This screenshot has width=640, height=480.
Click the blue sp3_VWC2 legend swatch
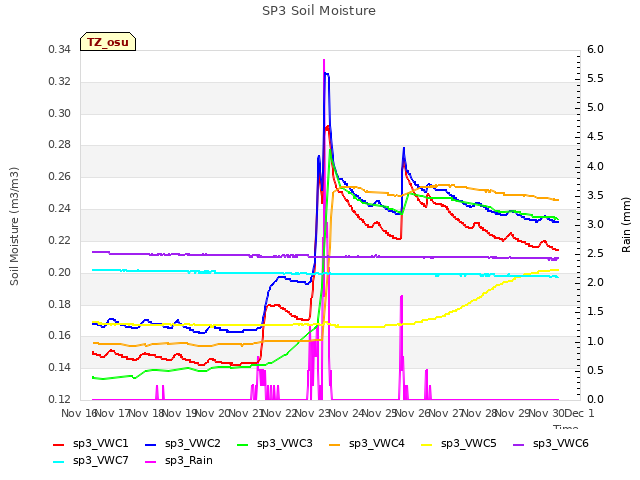151,444
